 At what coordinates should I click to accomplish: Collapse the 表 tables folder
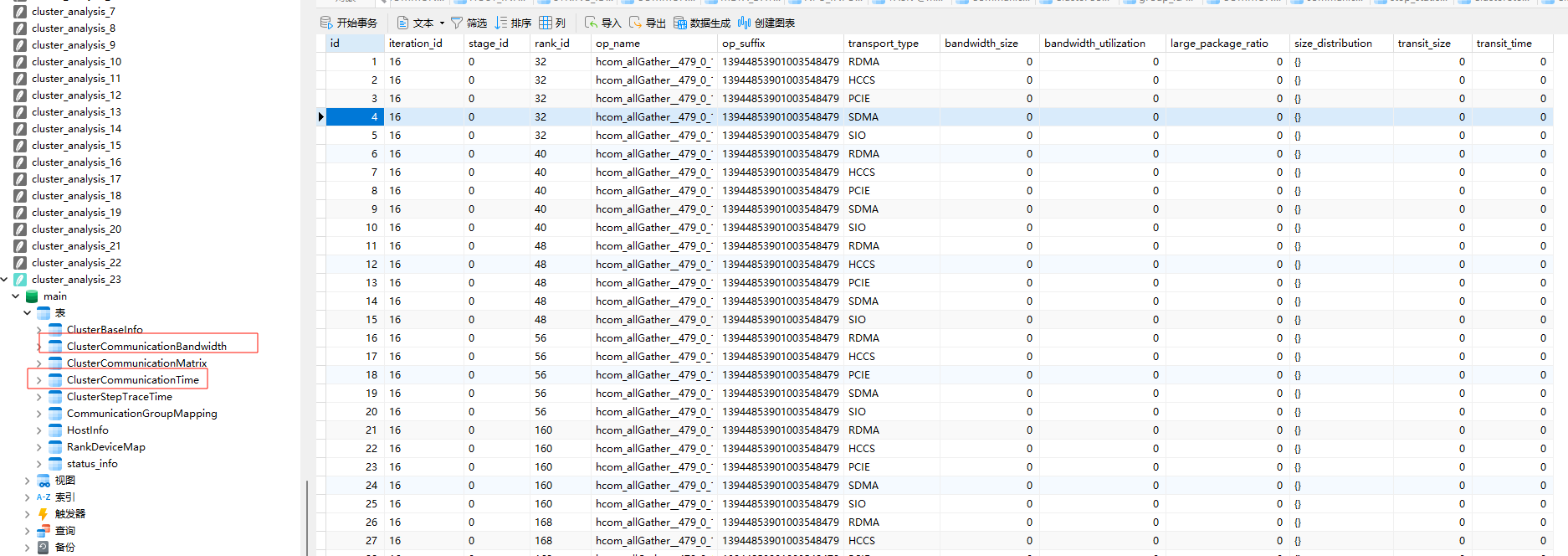28,313
